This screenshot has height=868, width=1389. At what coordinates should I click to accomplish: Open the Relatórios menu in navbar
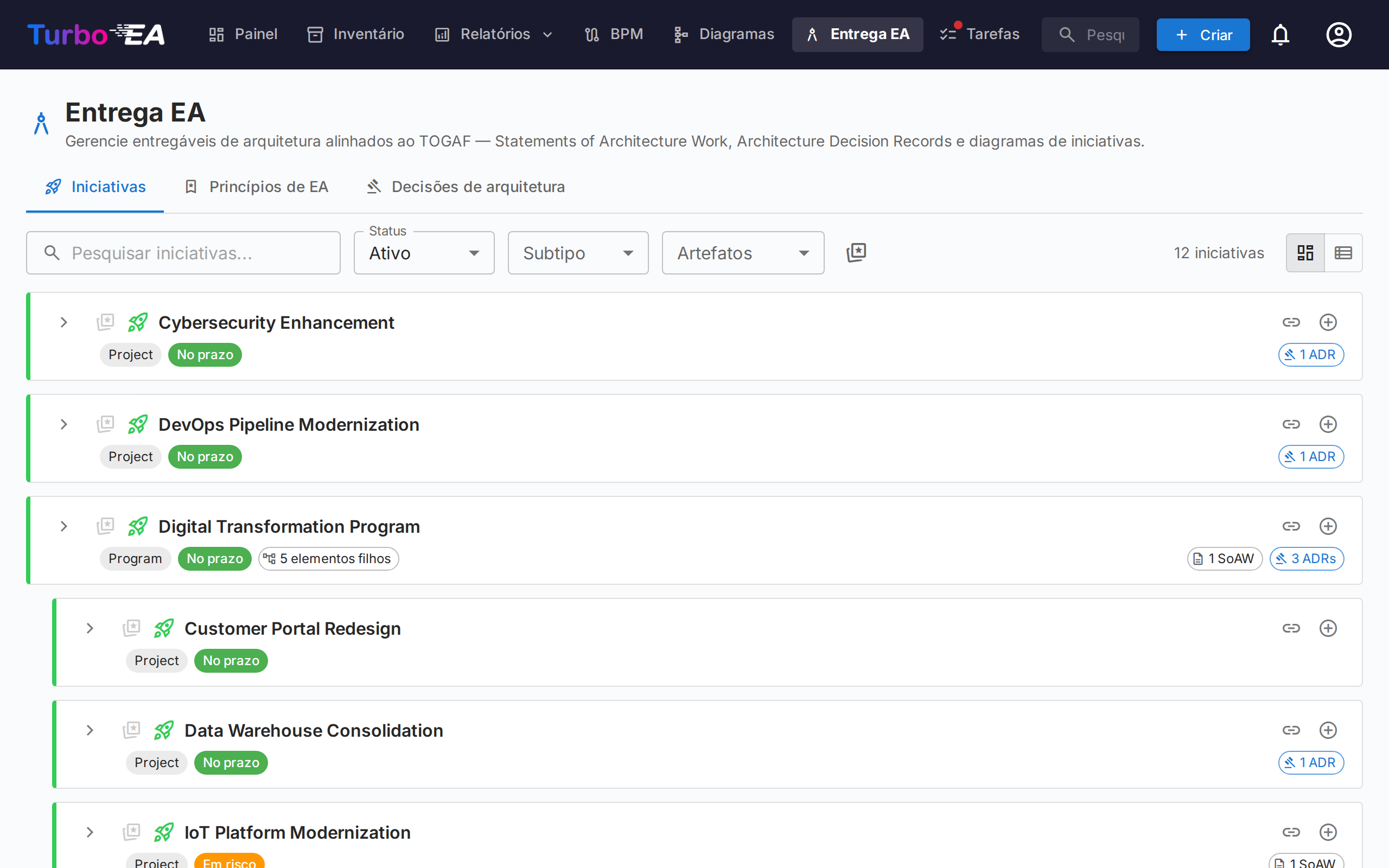494,34
